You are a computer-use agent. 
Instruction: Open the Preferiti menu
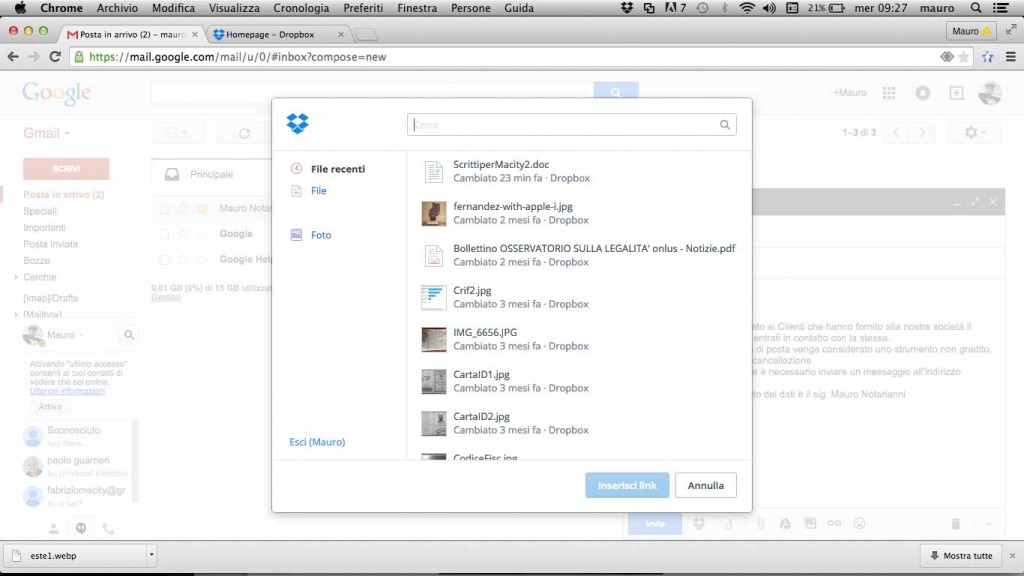point(363,8)
